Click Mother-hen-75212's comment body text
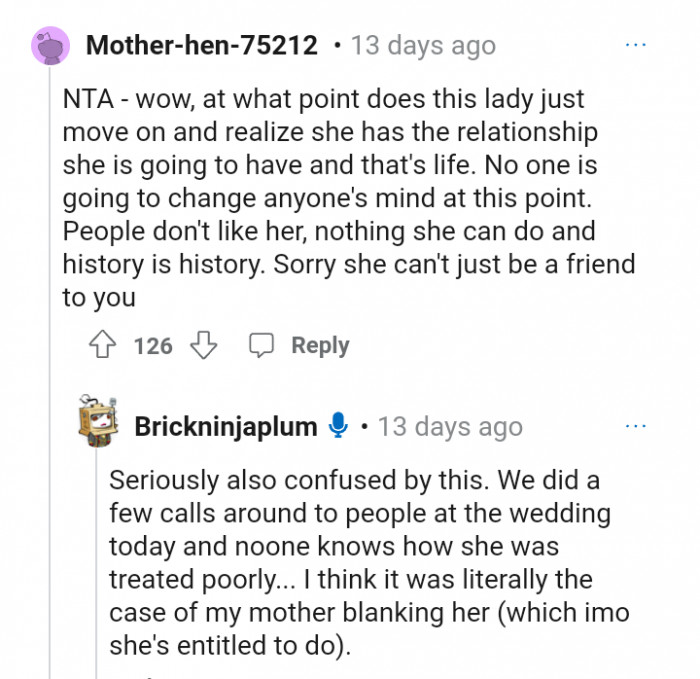 (340, 200)
